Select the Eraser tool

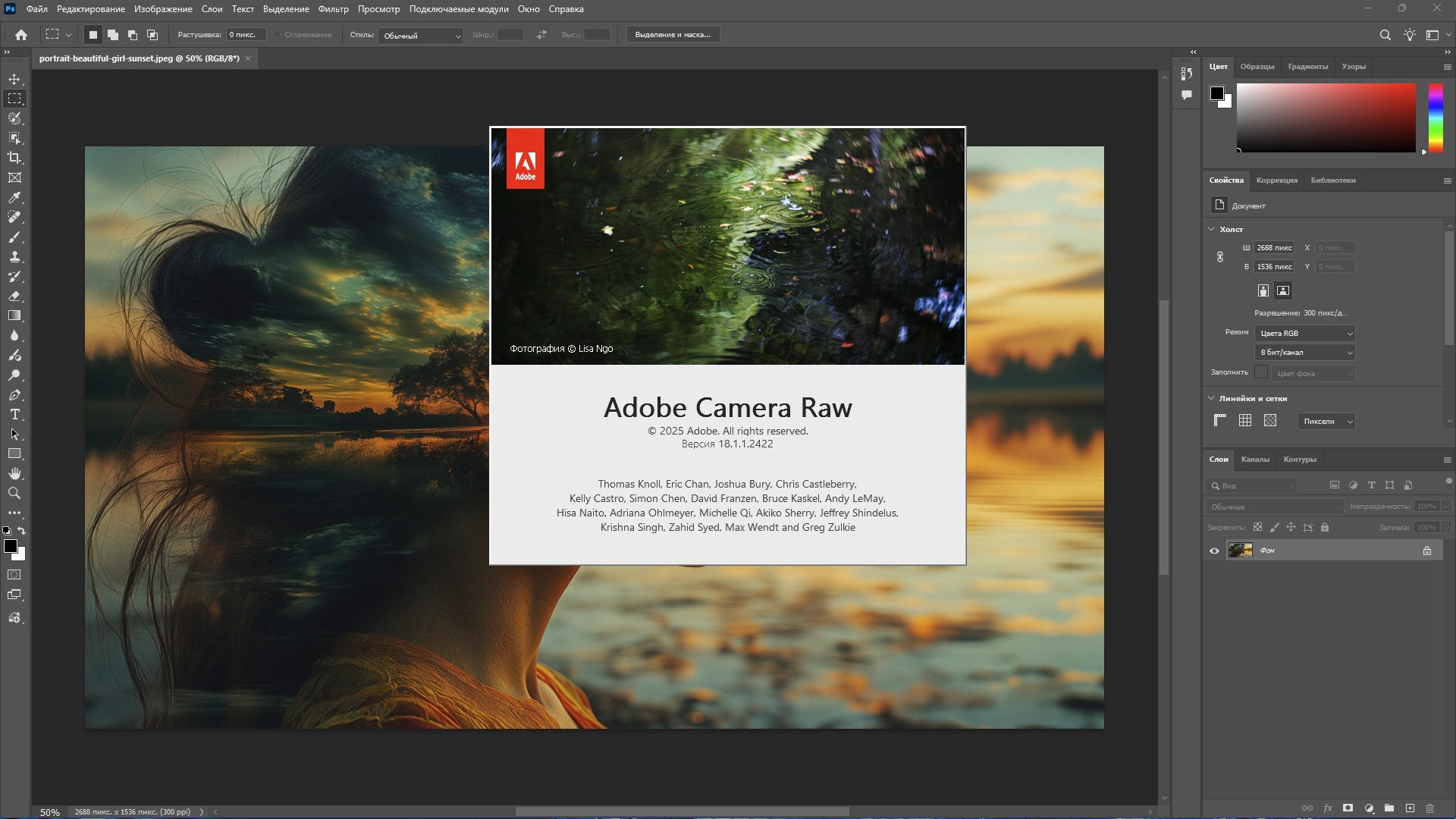click(x=14, y=296)
